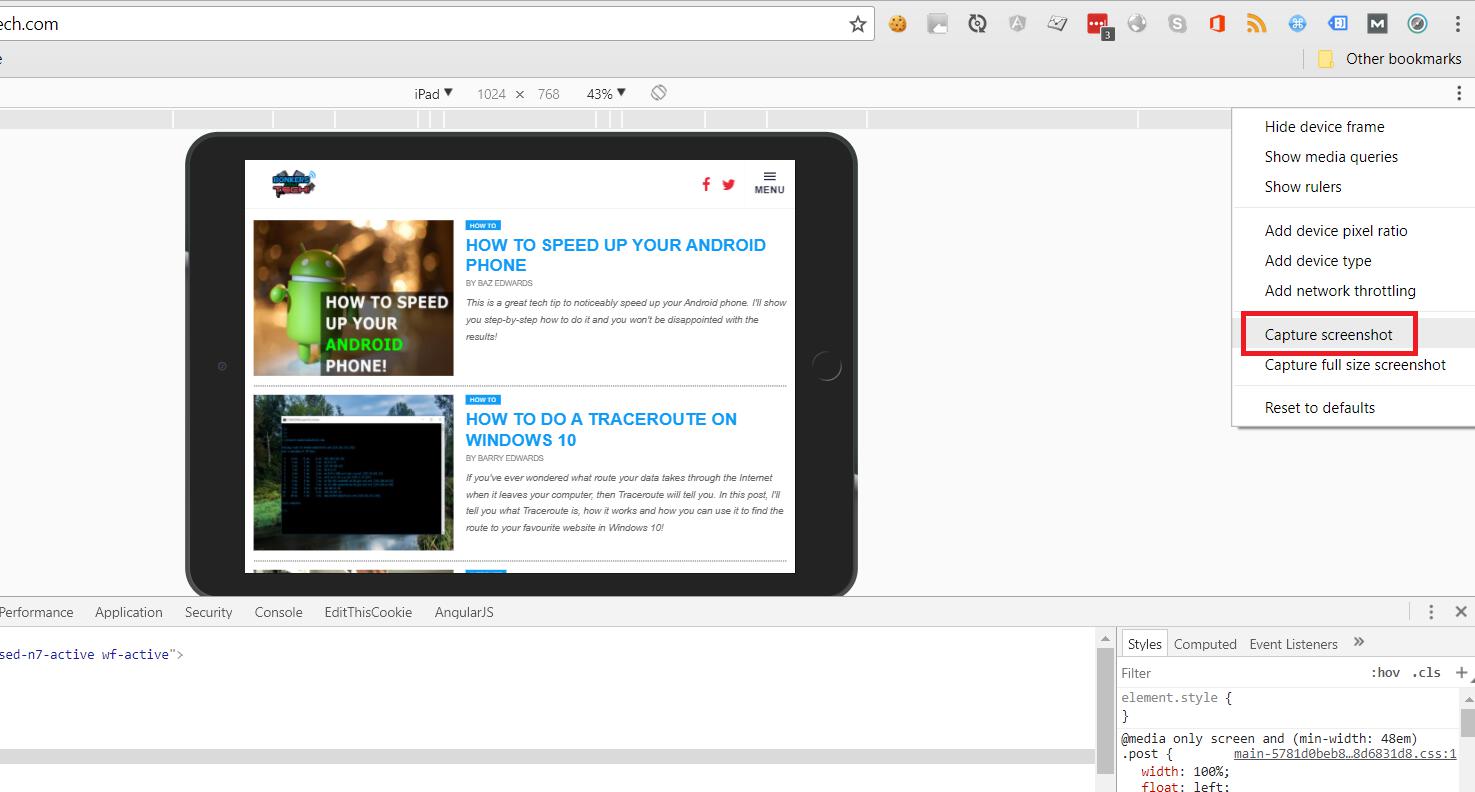This screenshot has width=1475, height=792.
Task: Select Hide device frame
Action: click(x=1324, y=127)
